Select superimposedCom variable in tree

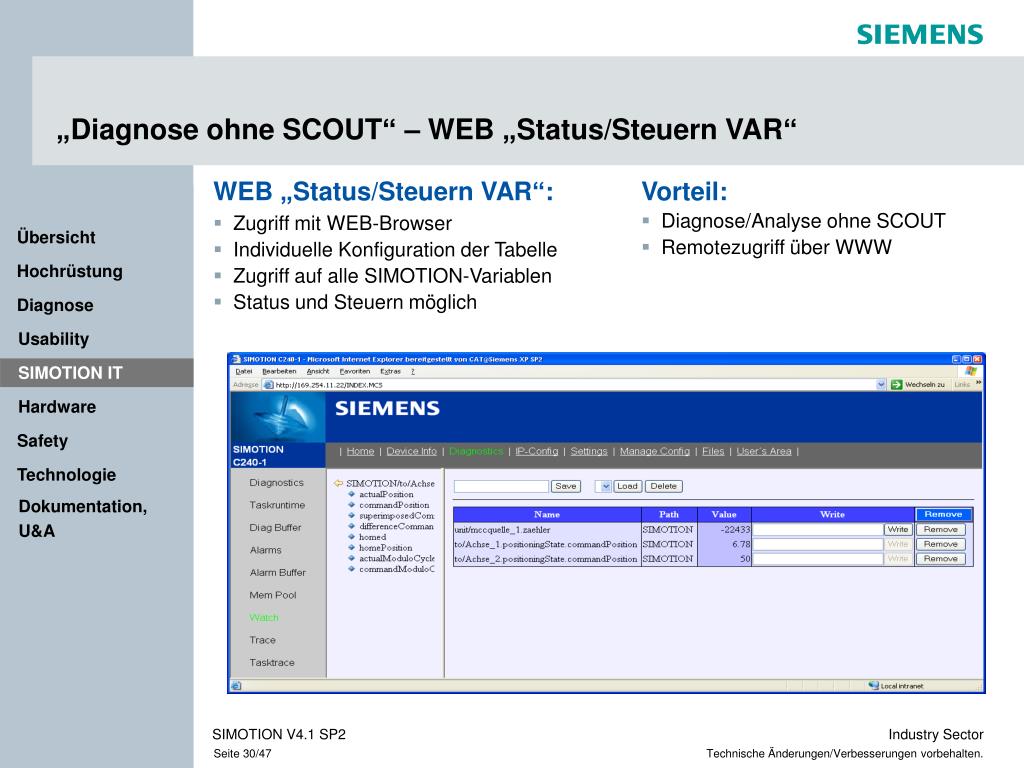pyautogui.click(x=396, y=516)
